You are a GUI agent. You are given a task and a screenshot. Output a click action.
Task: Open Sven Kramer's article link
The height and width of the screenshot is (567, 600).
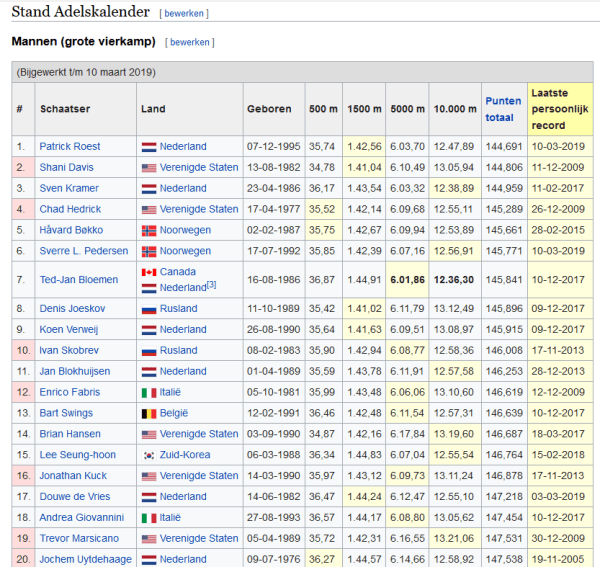coord(68,189)
